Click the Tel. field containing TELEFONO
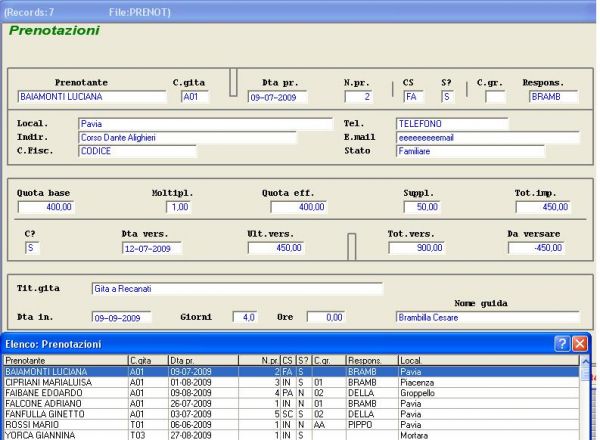 point(452,124)
